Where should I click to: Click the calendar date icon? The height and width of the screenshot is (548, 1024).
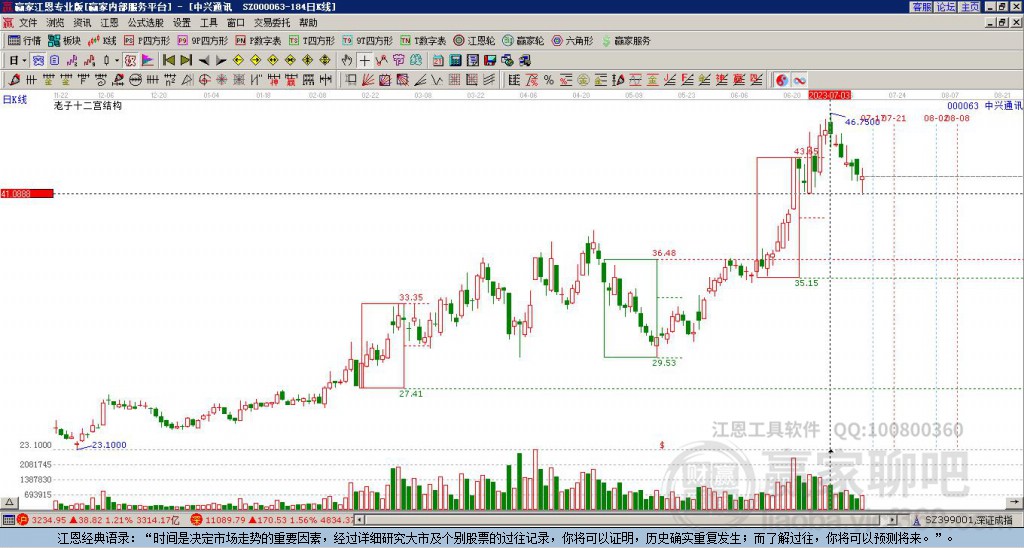coord(438,61)
